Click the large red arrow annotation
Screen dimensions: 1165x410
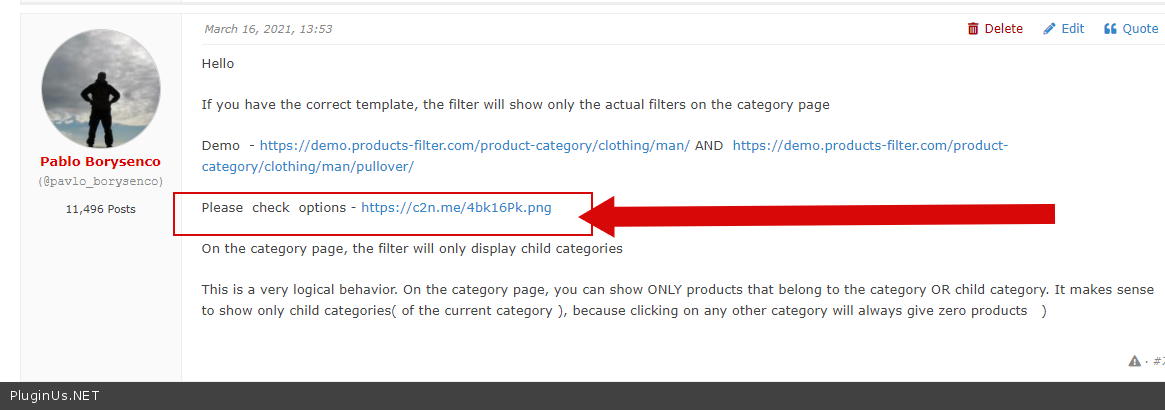820,215
